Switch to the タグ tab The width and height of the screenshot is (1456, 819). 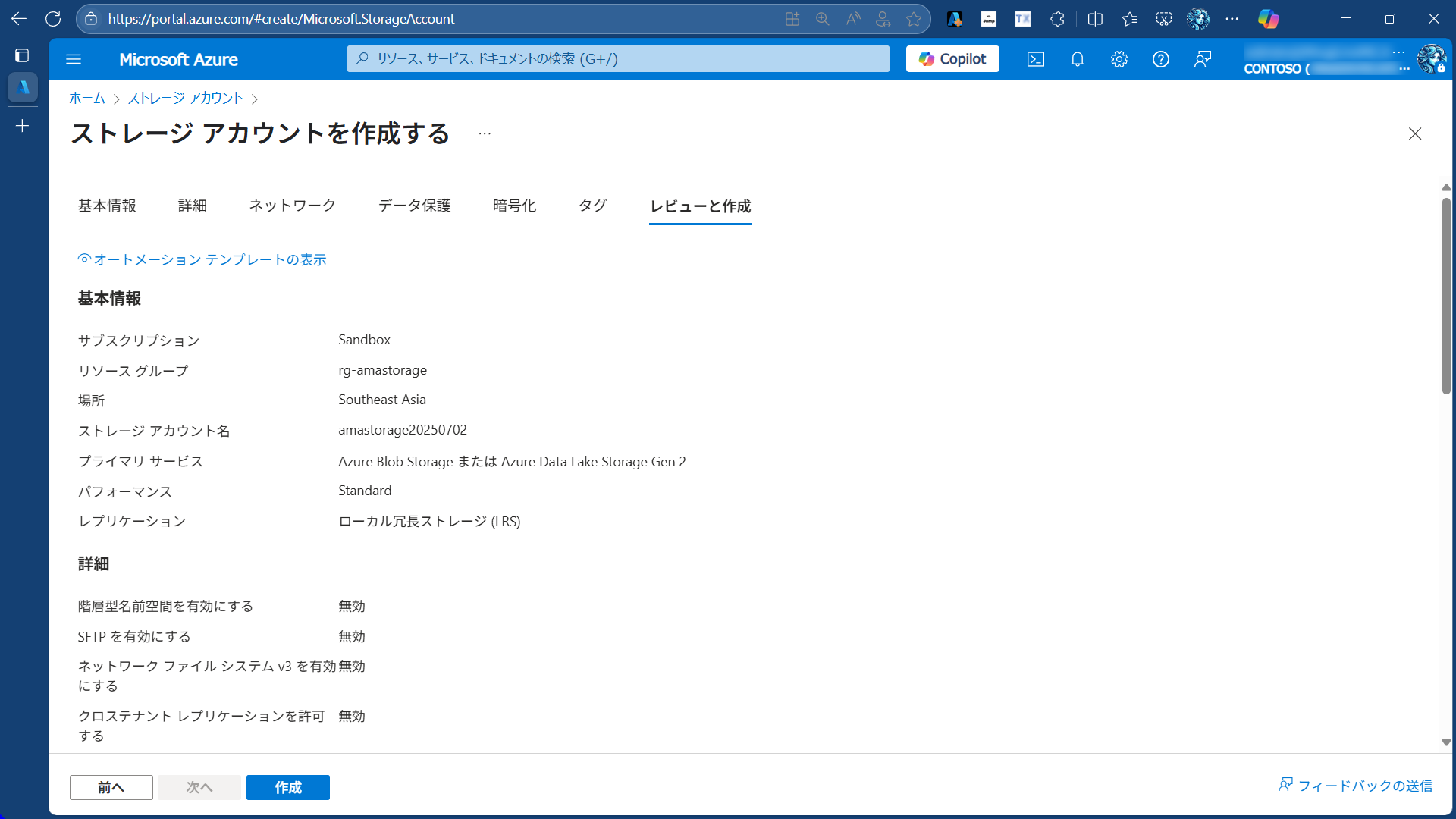(593, 206)
